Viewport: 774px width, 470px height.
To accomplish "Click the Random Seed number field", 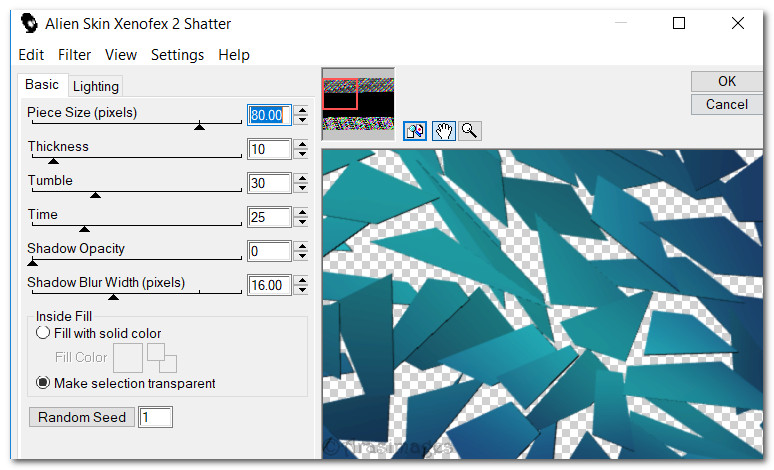I will coord(155,417).
